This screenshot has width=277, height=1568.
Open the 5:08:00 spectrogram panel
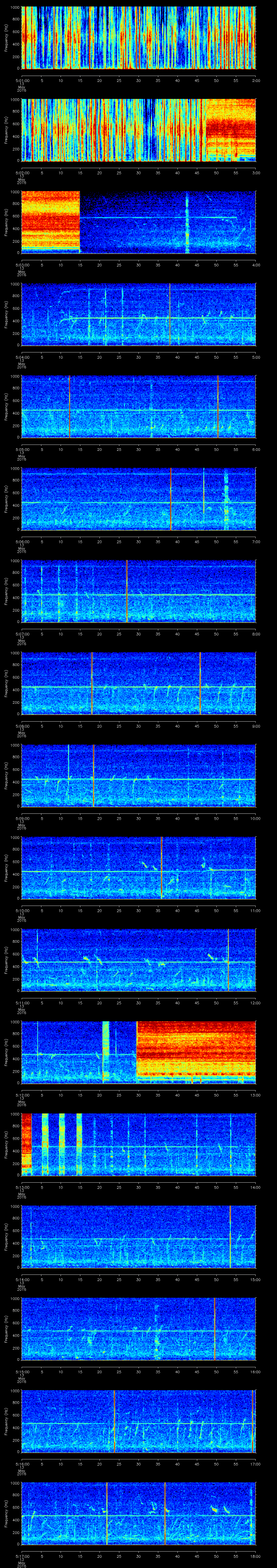138,683
